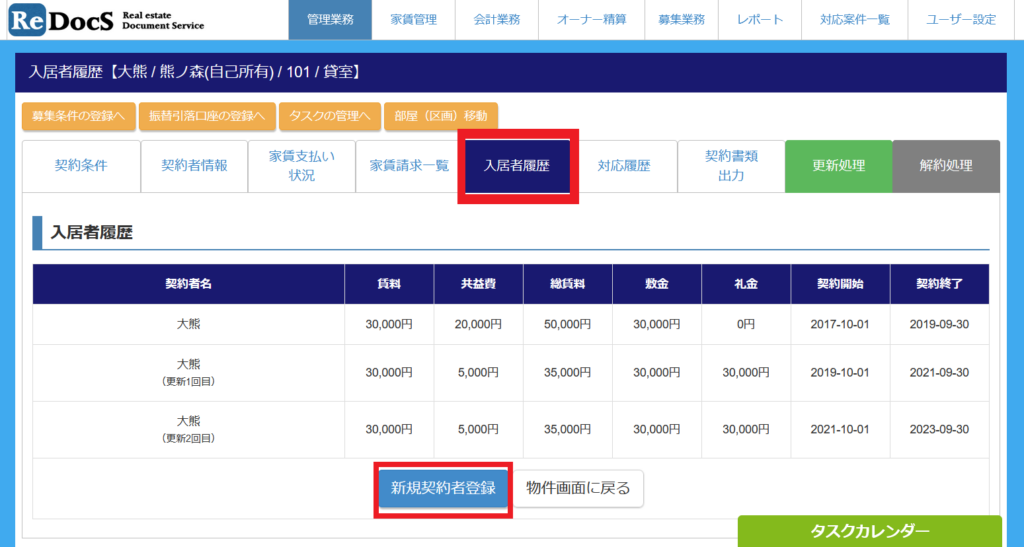Click end date 2023-09-30
Screen dimensions: 1024x547
[x=939, y=430]
